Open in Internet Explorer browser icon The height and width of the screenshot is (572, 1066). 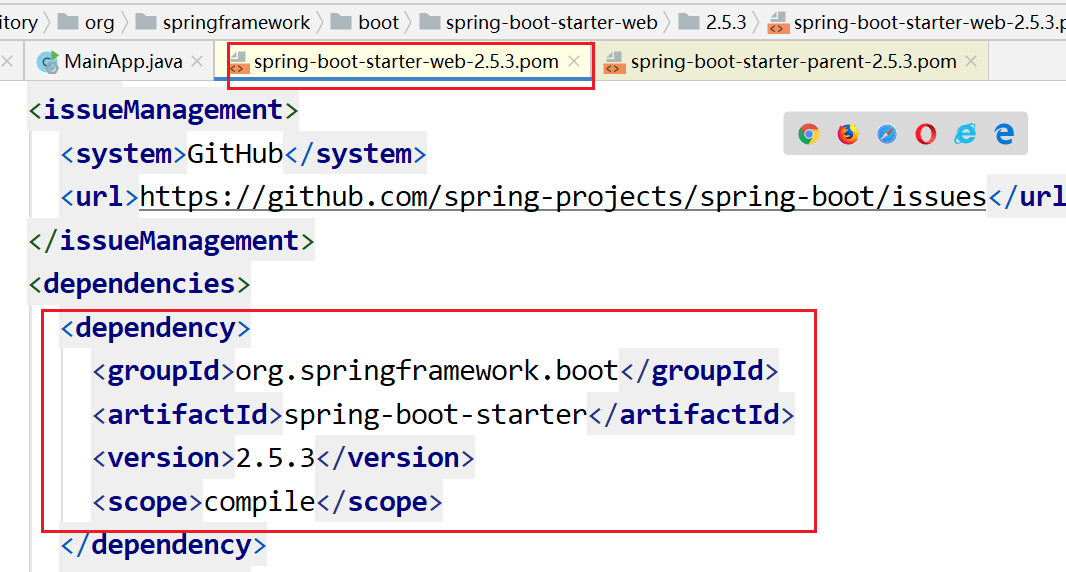click(965, 134)
